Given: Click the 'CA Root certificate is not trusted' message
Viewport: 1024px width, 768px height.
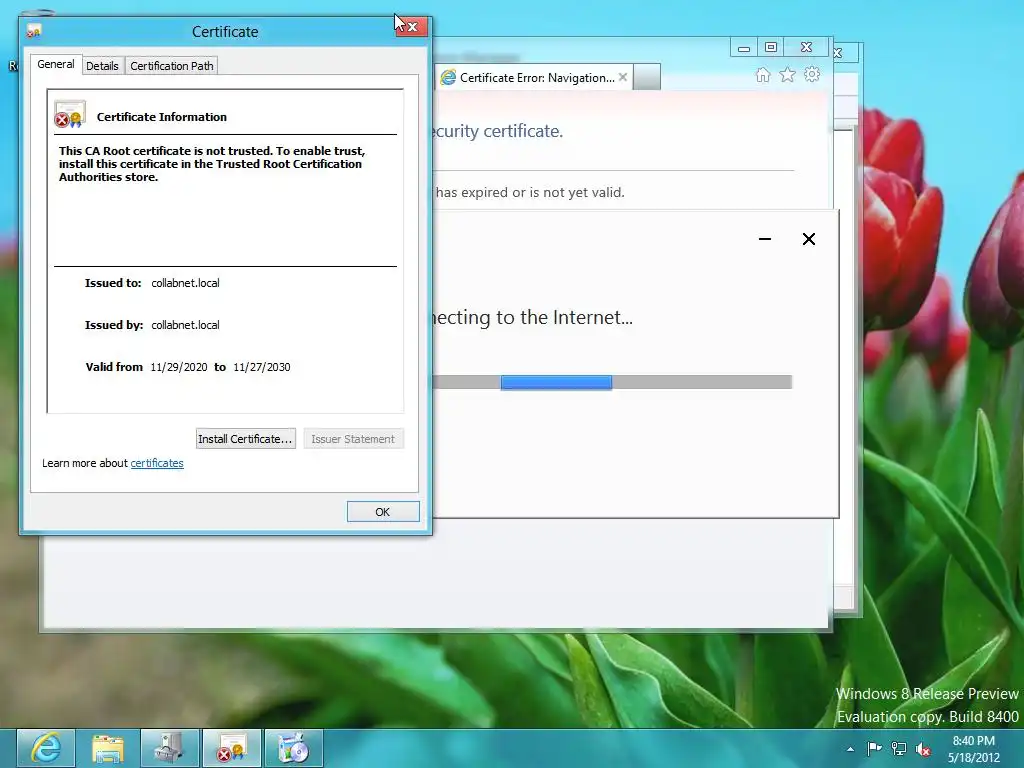Looking at the screenshot, I should pos(212,164).
